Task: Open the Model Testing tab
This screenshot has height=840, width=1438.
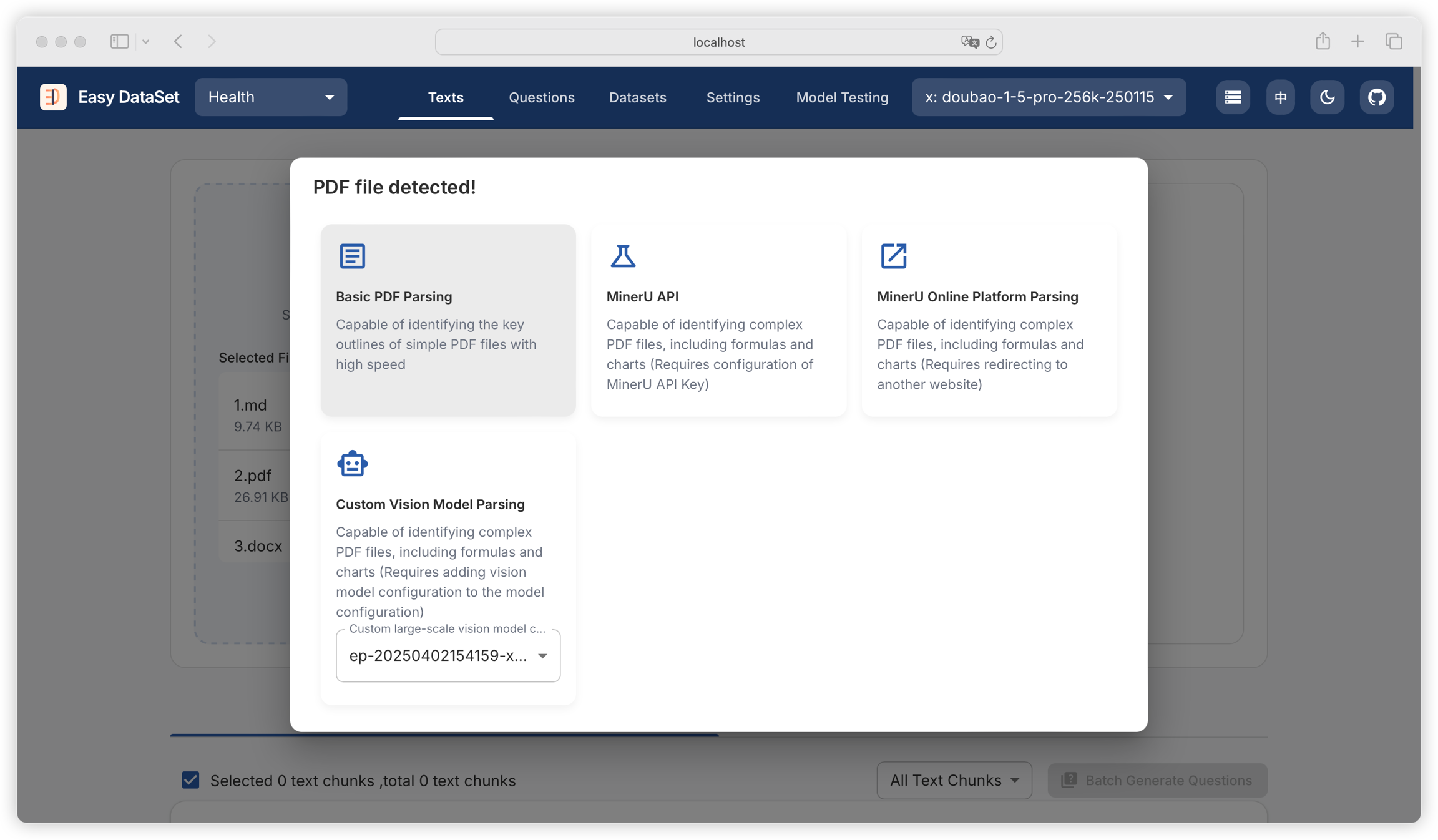Action: [841, 97]
